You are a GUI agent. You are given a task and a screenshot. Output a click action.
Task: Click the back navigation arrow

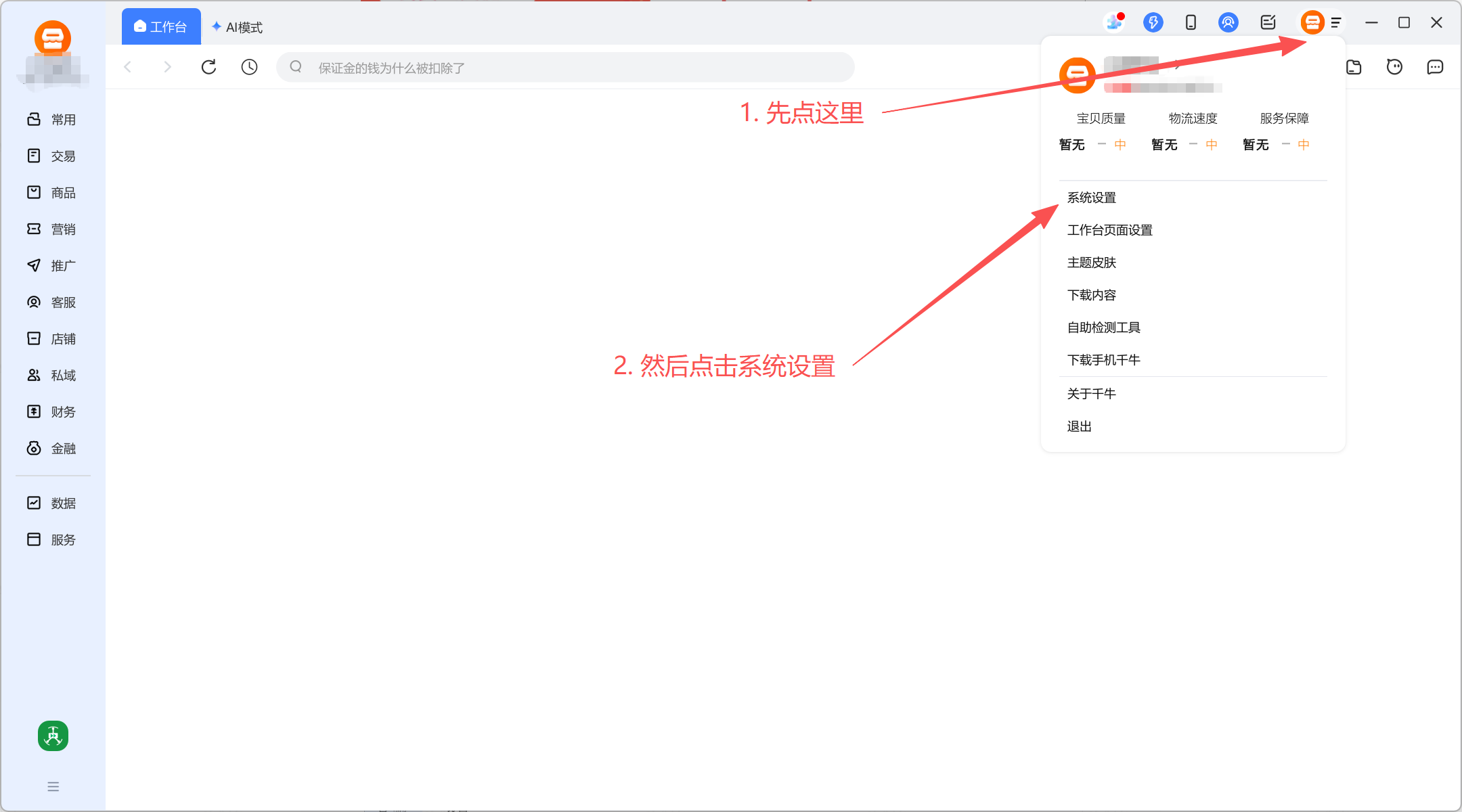(x=127, y=67)
